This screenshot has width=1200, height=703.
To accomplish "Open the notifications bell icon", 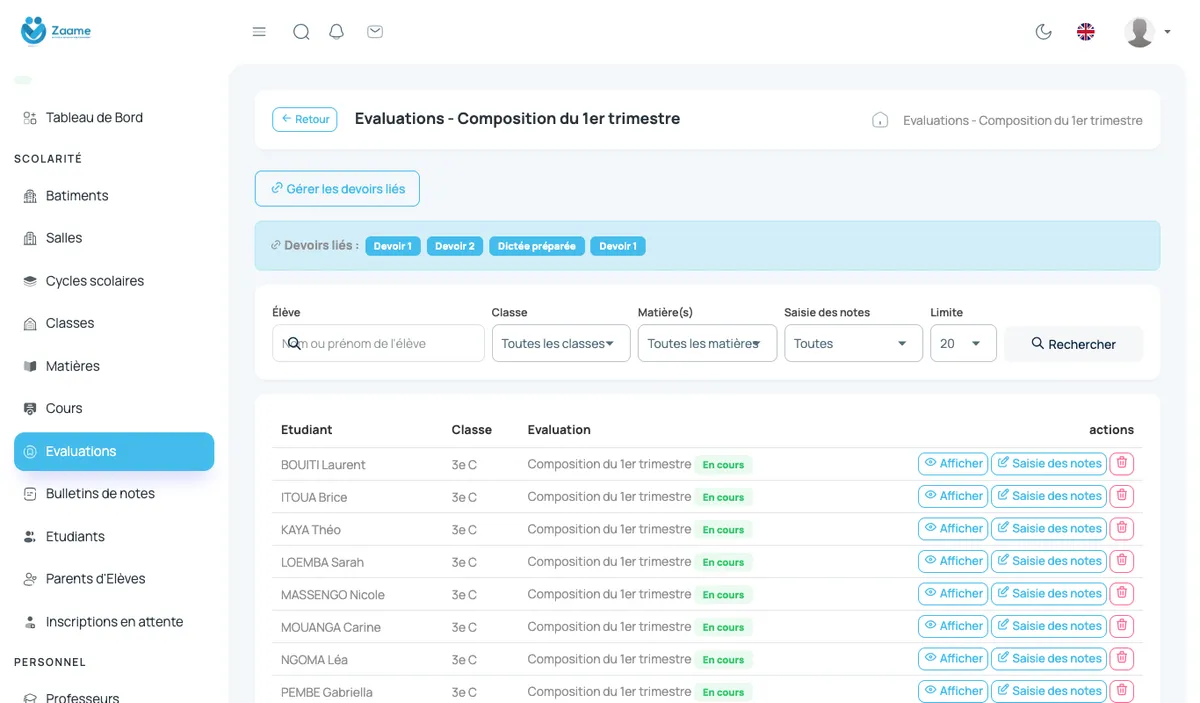I will (x=337, y=32).
